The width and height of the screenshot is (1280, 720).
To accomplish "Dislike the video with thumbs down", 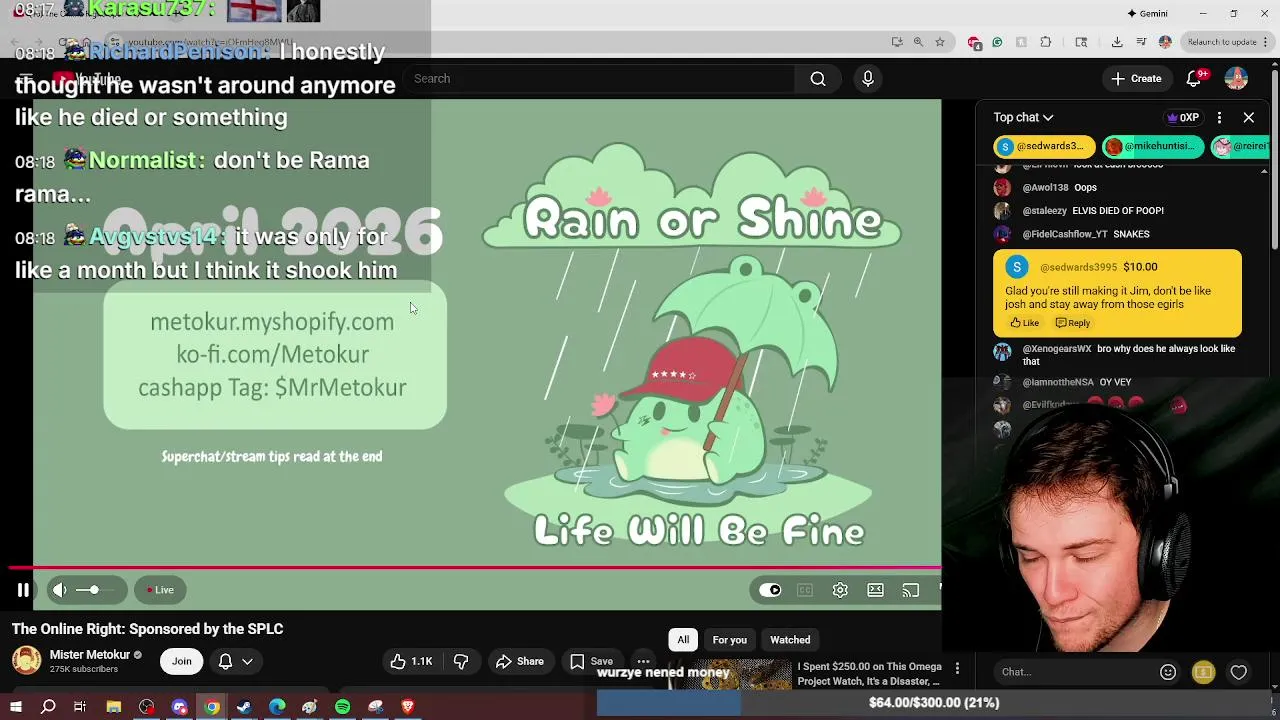I will tap(461, 661).
